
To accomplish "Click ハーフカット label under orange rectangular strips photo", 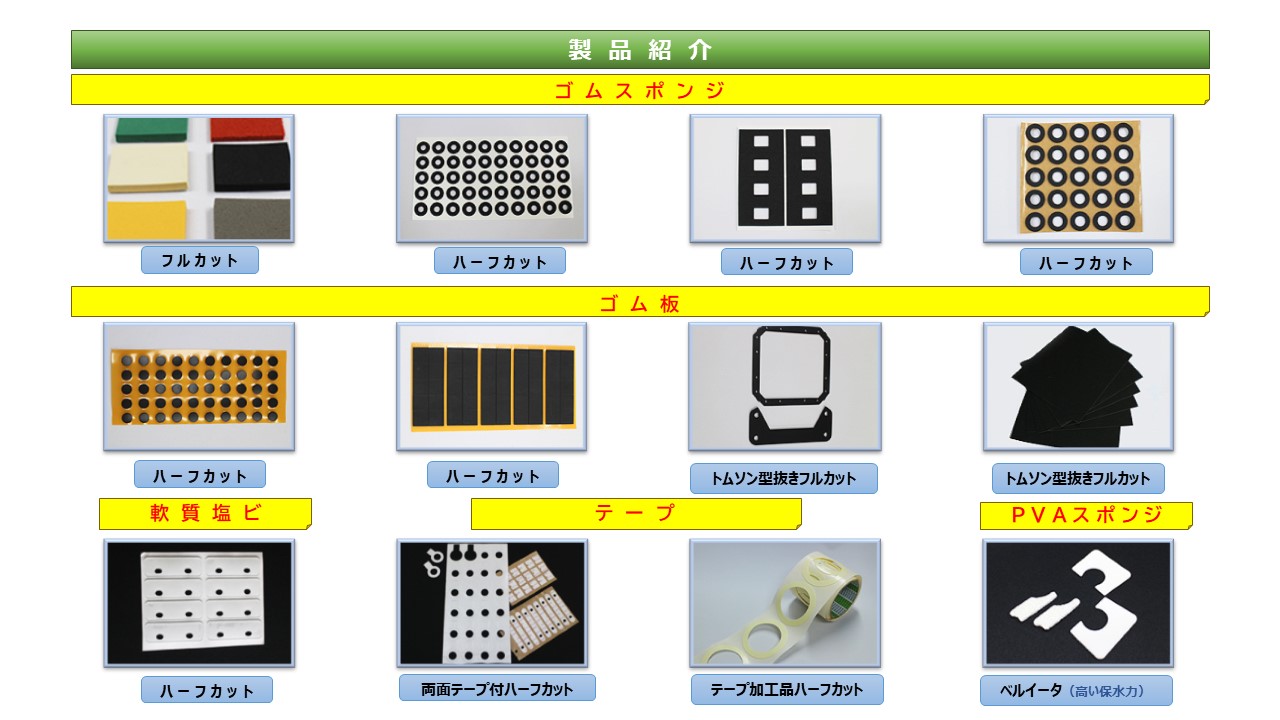I will (x=493, y=474).
